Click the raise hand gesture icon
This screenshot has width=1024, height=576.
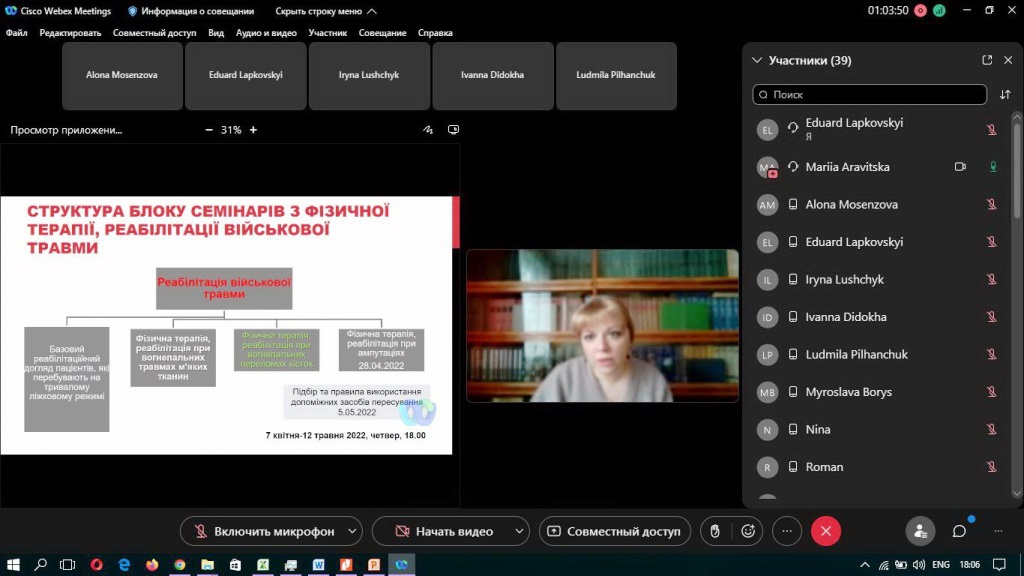tap(715, 531)
